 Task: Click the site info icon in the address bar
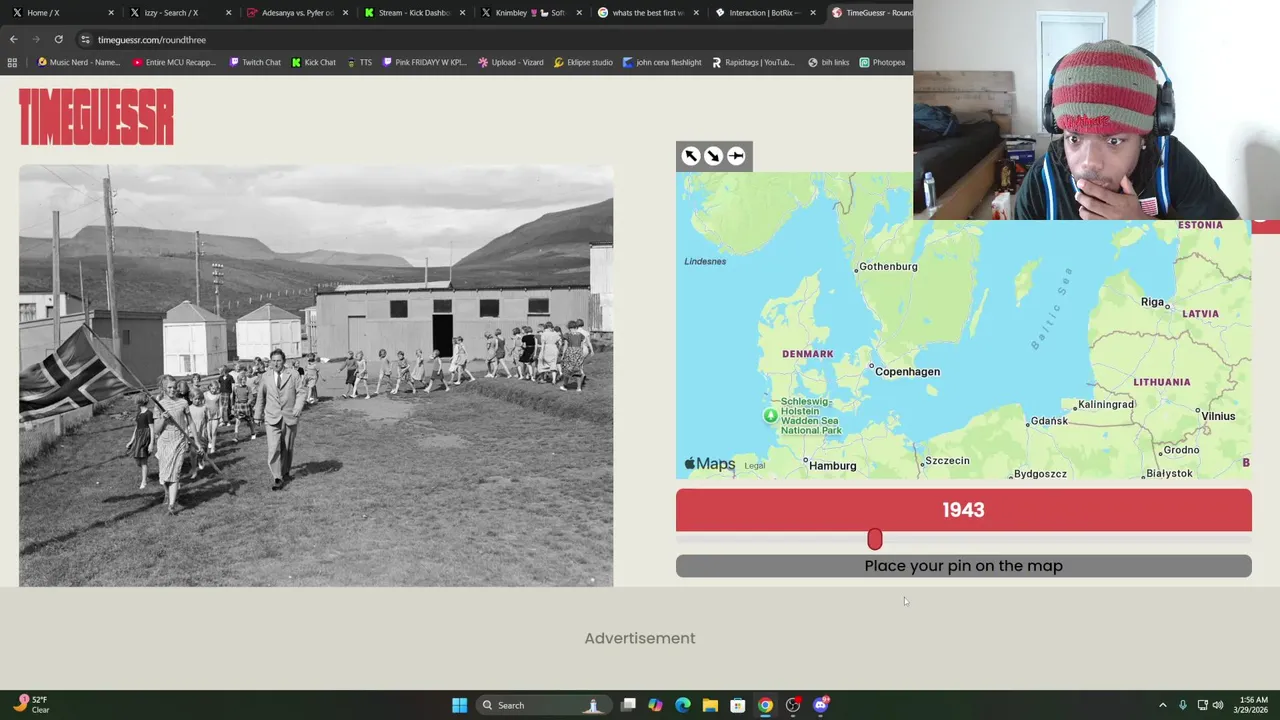[x=85, y=40]
